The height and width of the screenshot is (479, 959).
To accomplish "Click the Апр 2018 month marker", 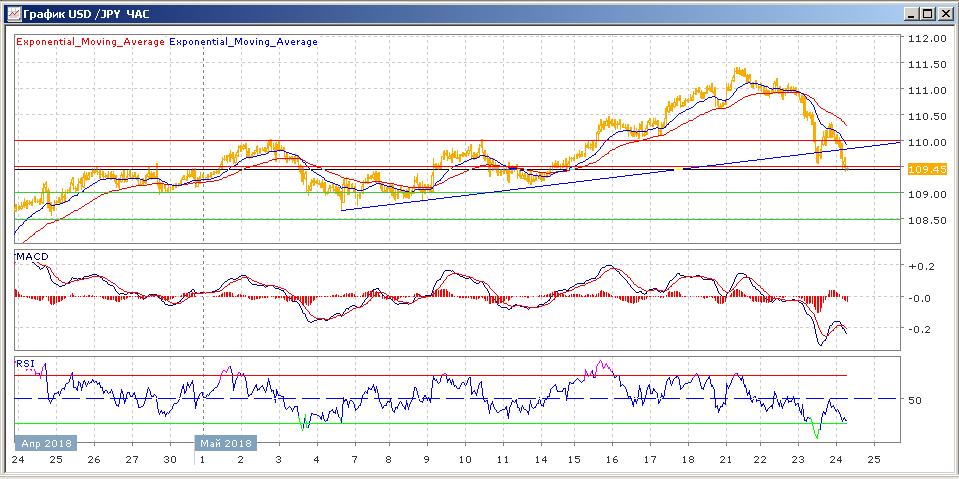I will [x=46, y=443].
